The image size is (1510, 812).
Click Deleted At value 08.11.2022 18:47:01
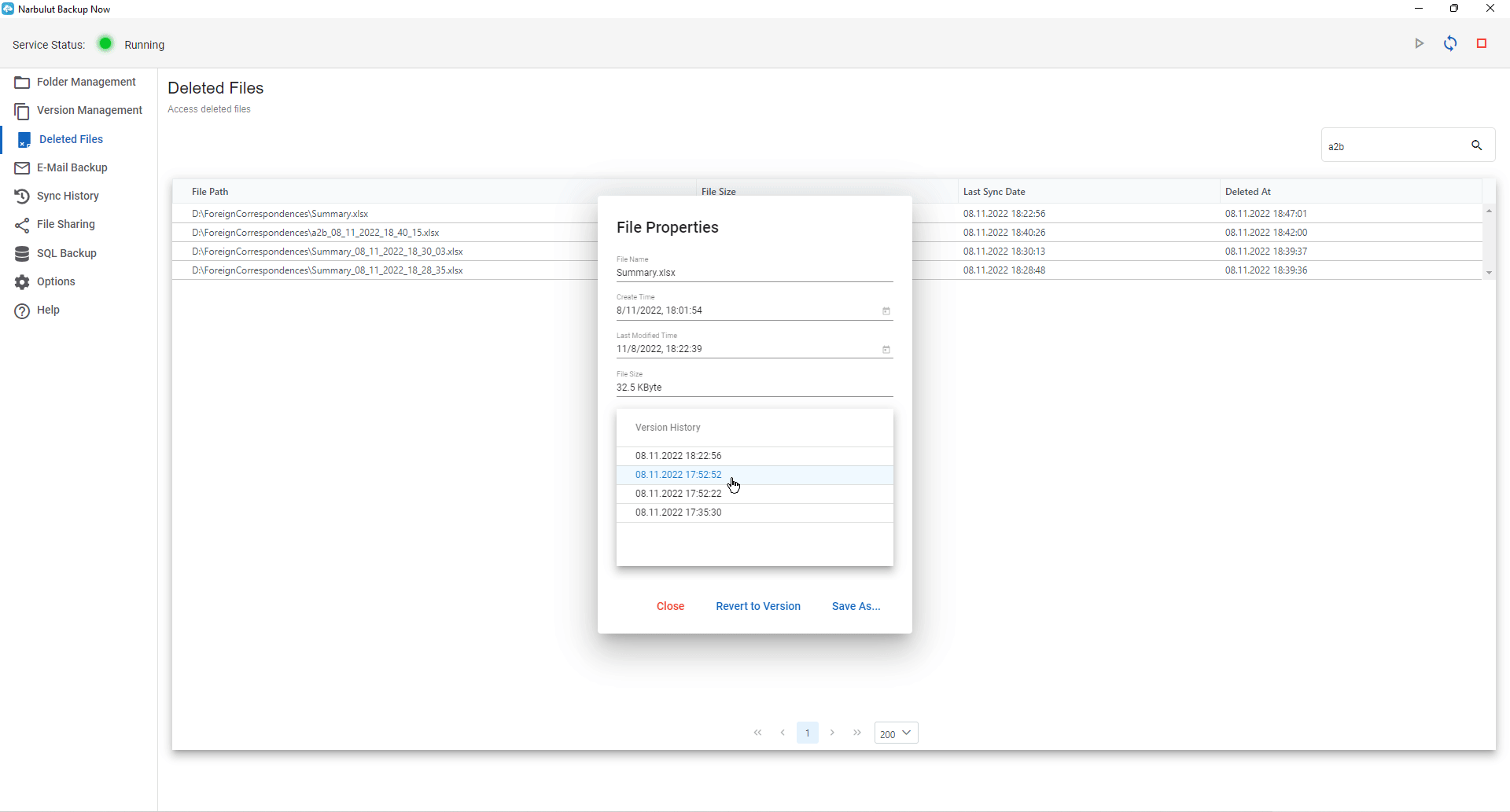click(x=1266, y=214)
